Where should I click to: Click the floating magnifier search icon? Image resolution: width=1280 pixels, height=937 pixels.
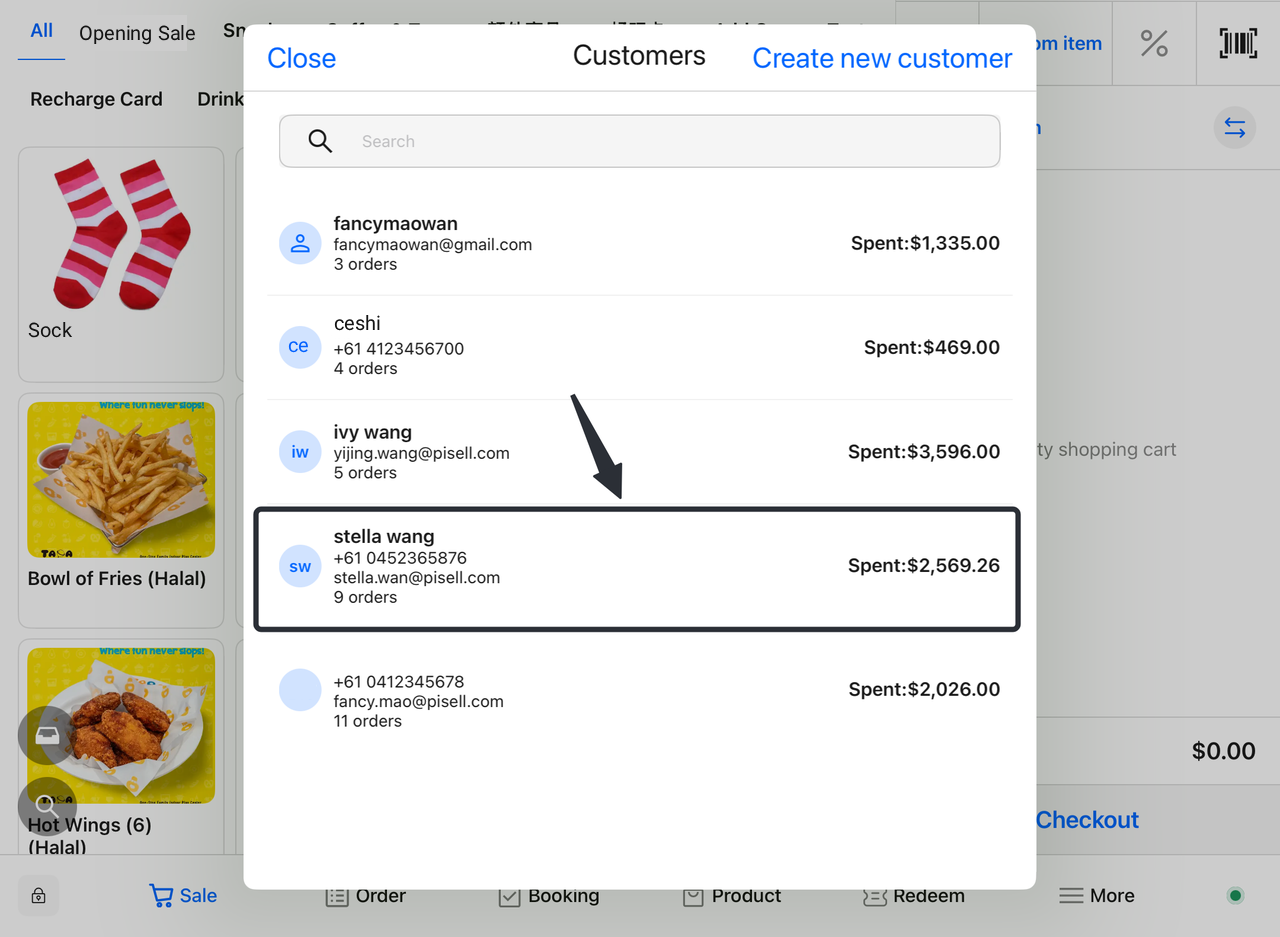(47, 806)
